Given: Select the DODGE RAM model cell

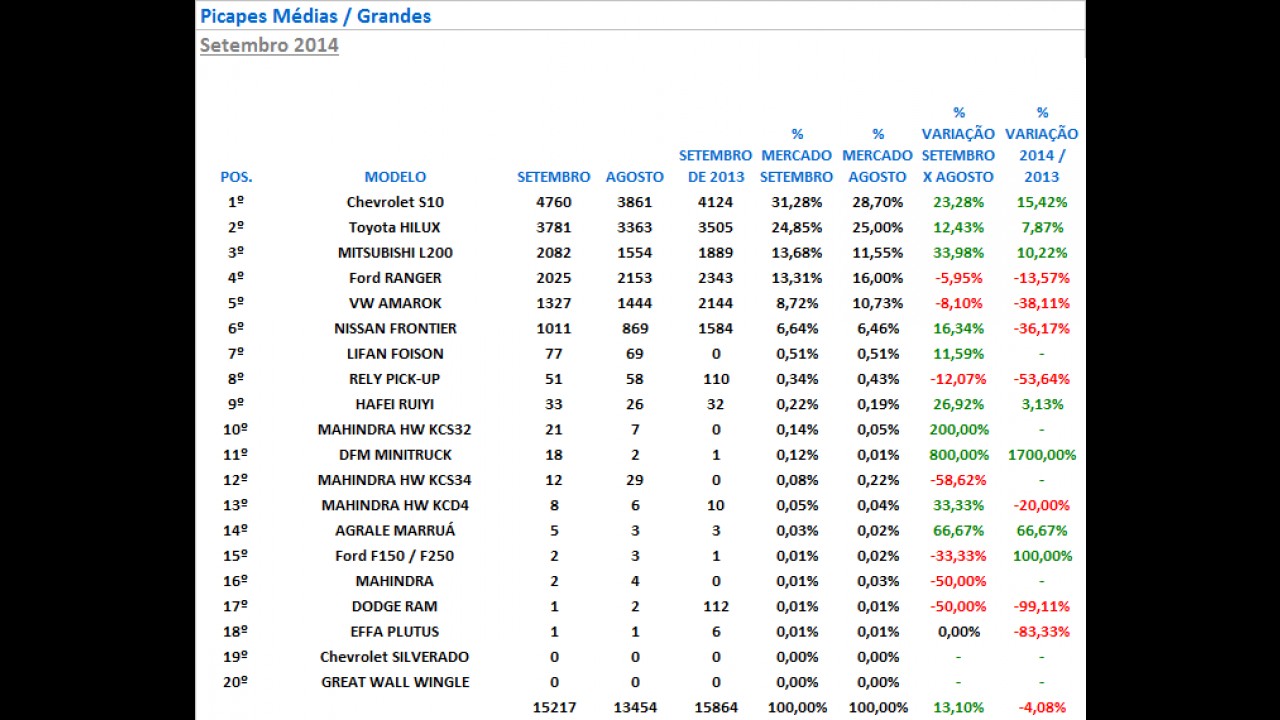Looking at the screenshot, I should click(x=395, y=606).
